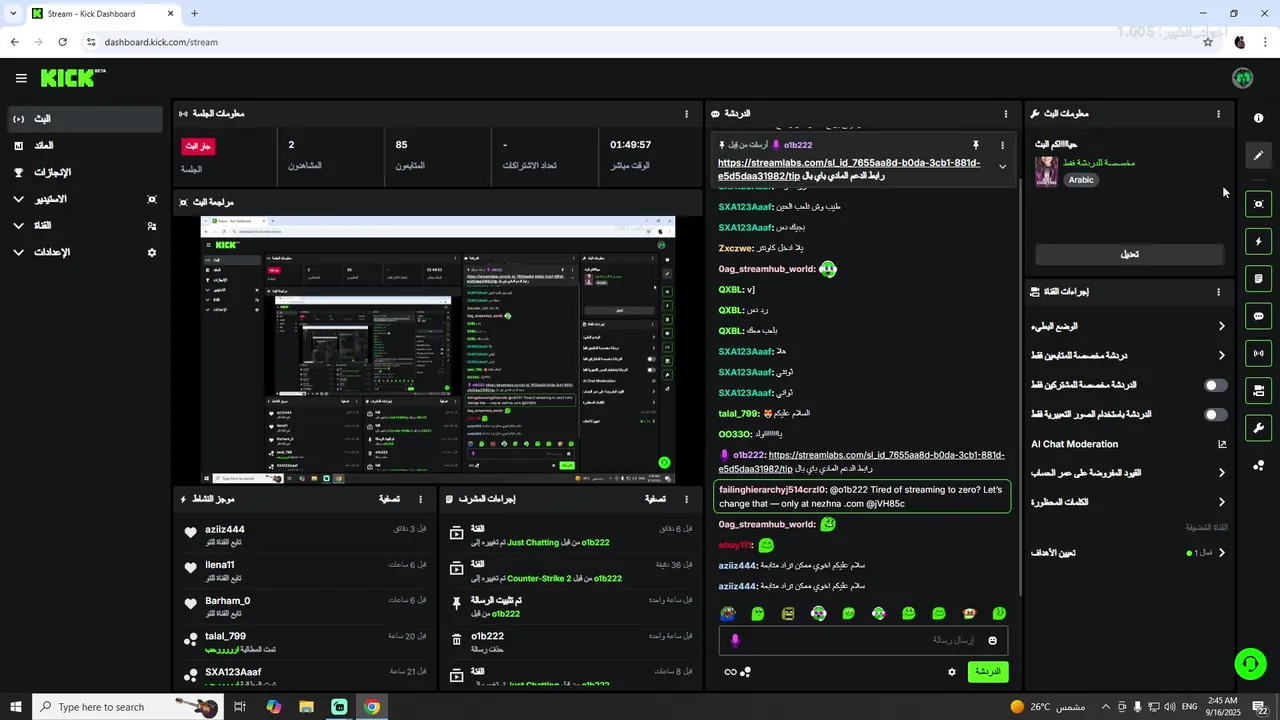Open activity feed panel three-dot menu

pyautogui.click(x=420, y=499)
